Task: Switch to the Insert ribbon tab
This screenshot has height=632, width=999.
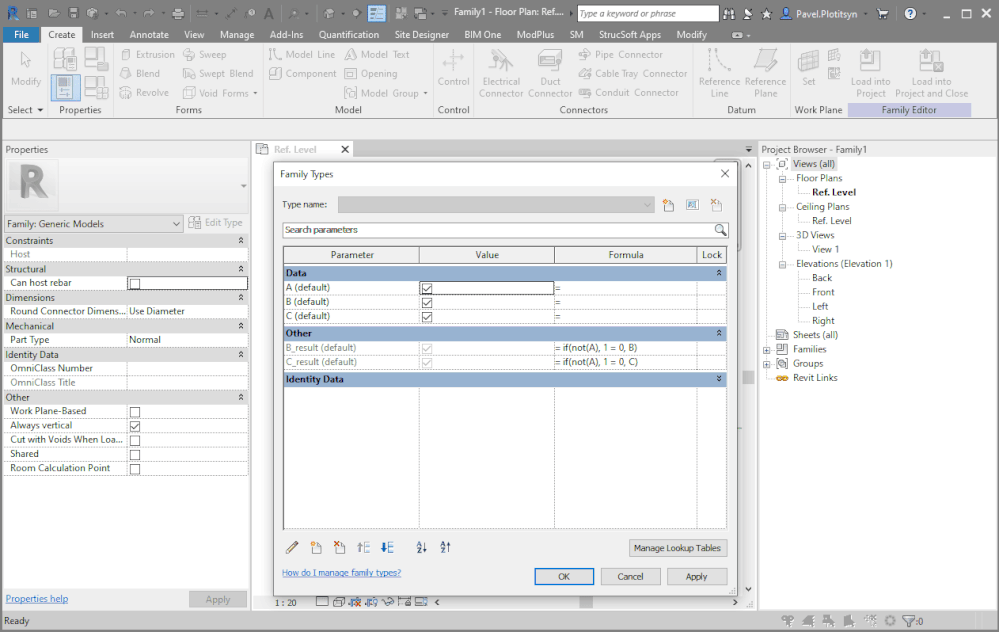Action: tap(102, 34)
